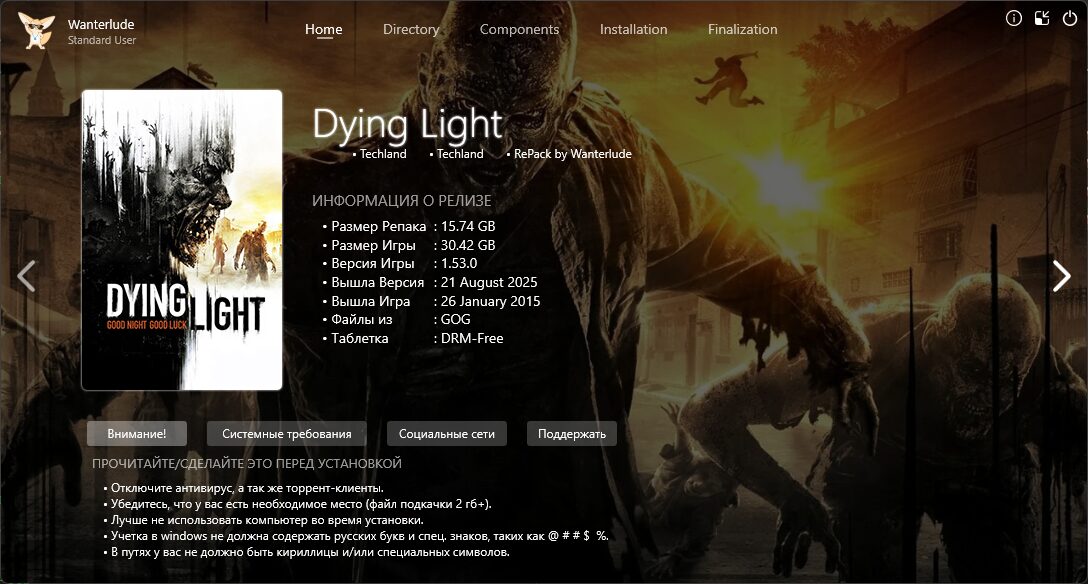1088x584 pixels.
Task: Open the Directory tab
Action: point(411,29)
